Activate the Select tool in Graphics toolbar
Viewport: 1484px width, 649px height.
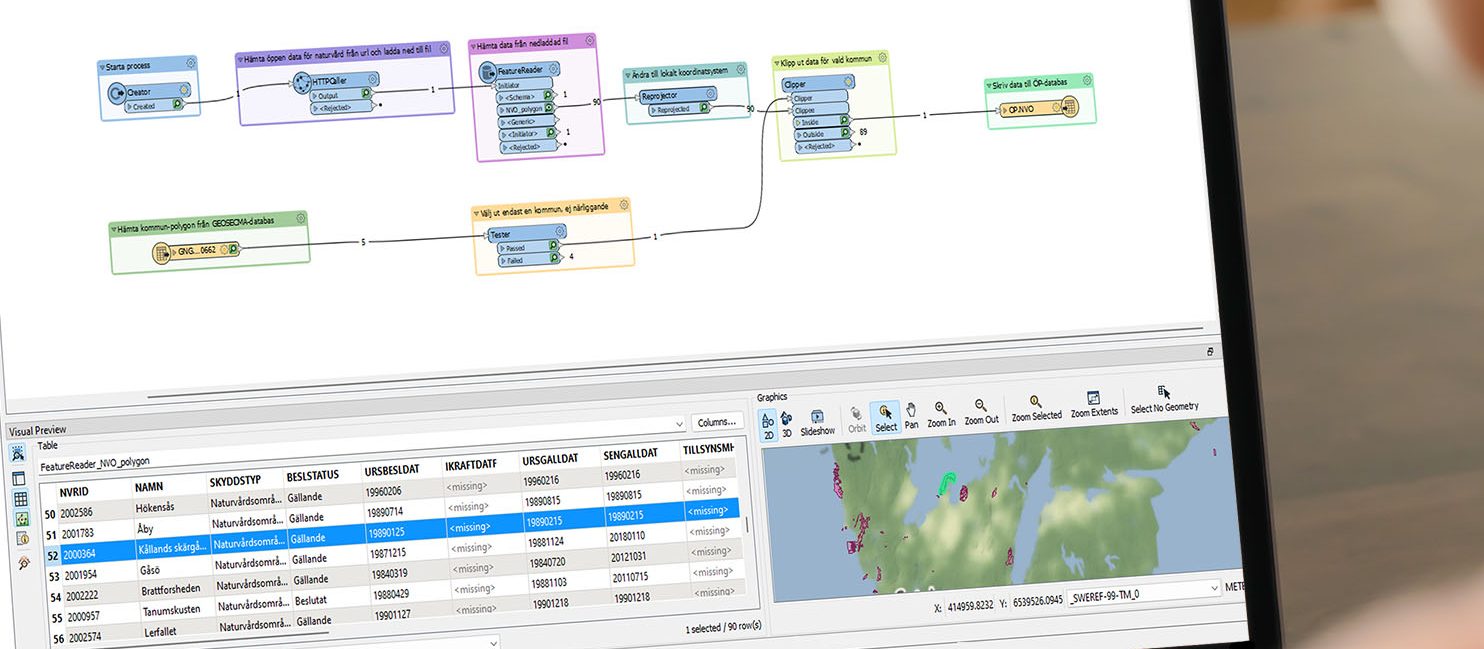(x=885, y=417)
